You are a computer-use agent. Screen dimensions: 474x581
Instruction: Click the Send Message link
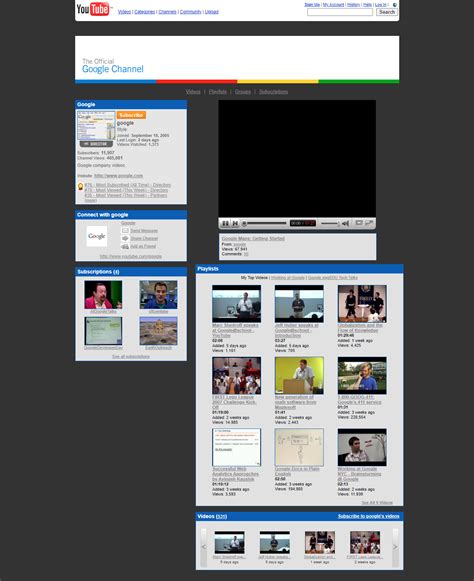144,230
